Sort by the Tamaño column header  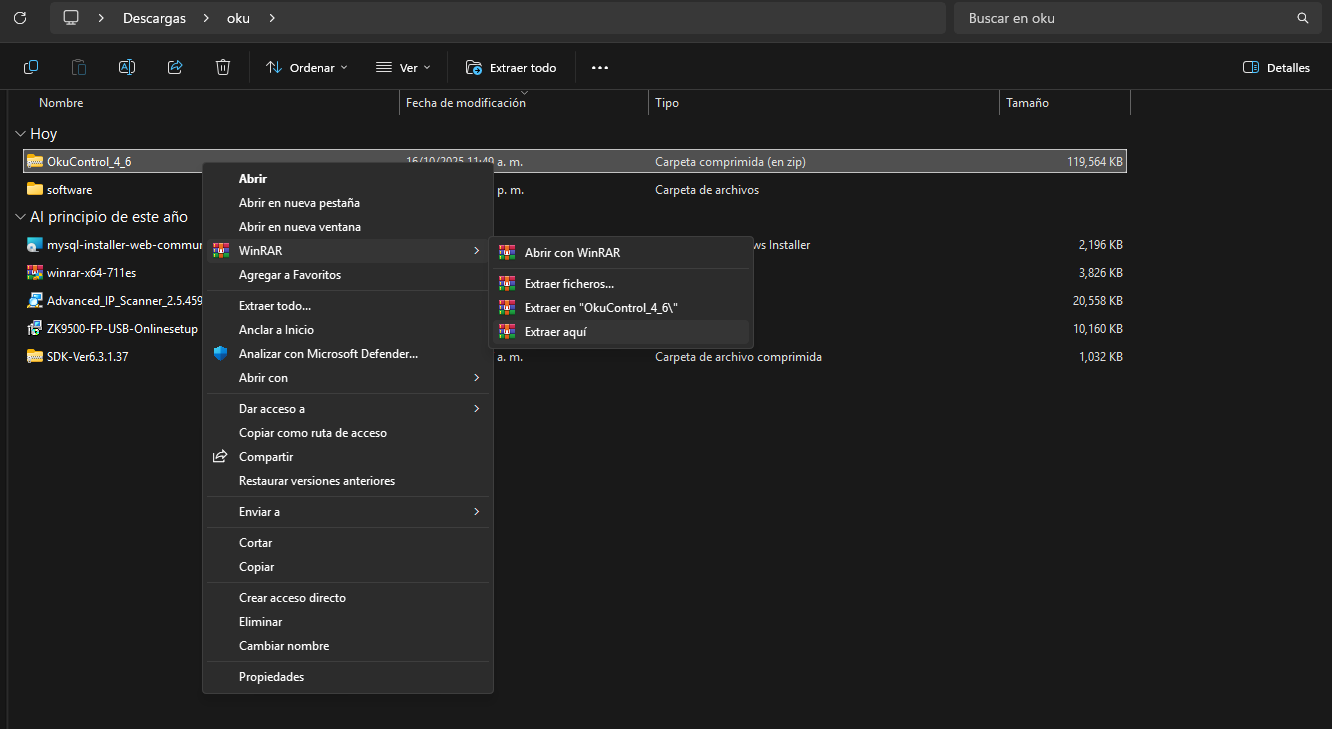click(x=1027, y=103)
